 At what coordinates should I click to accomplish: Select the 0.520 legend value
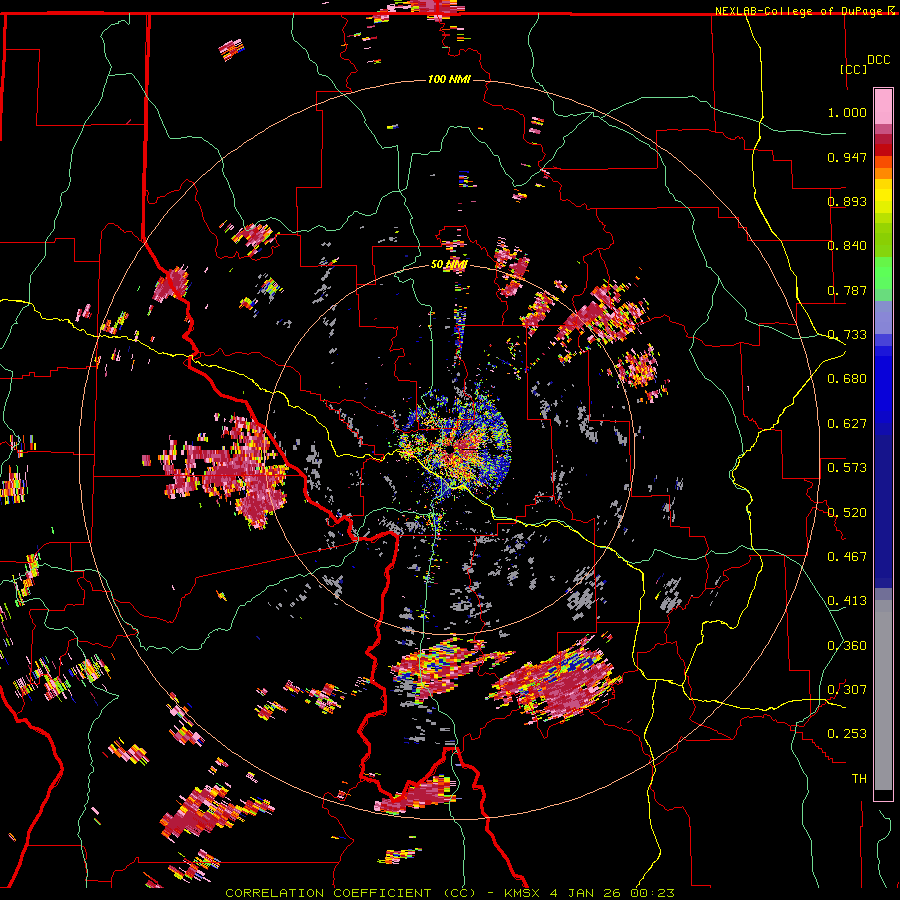[x=847, y=513]
